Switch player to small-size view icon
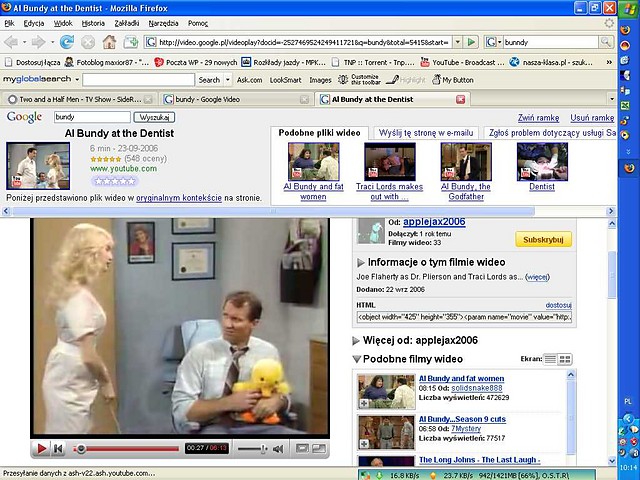The image size is (640, 480). click(302, 449)
